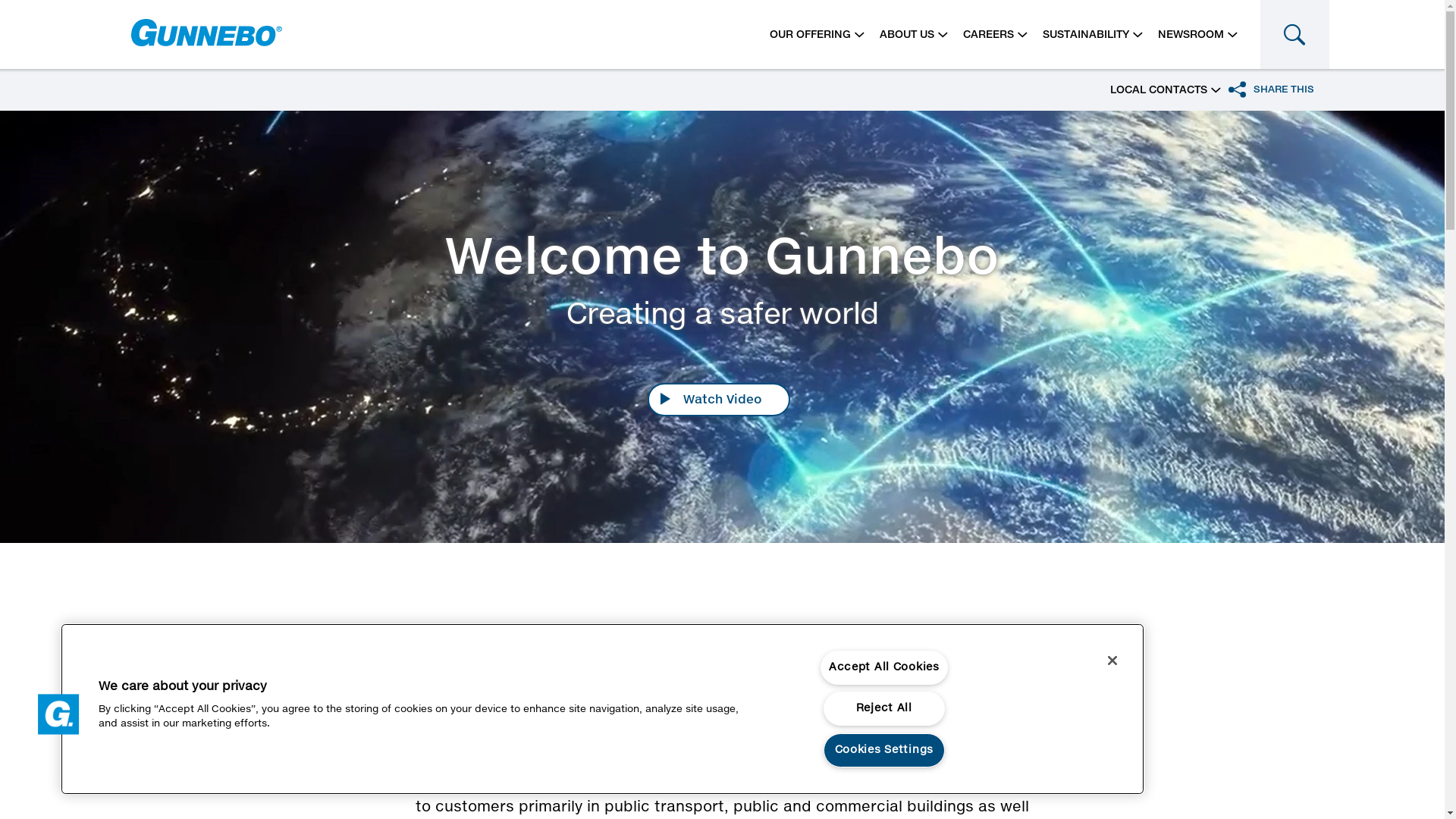Click the share network icon

(x=1237, y=89)
